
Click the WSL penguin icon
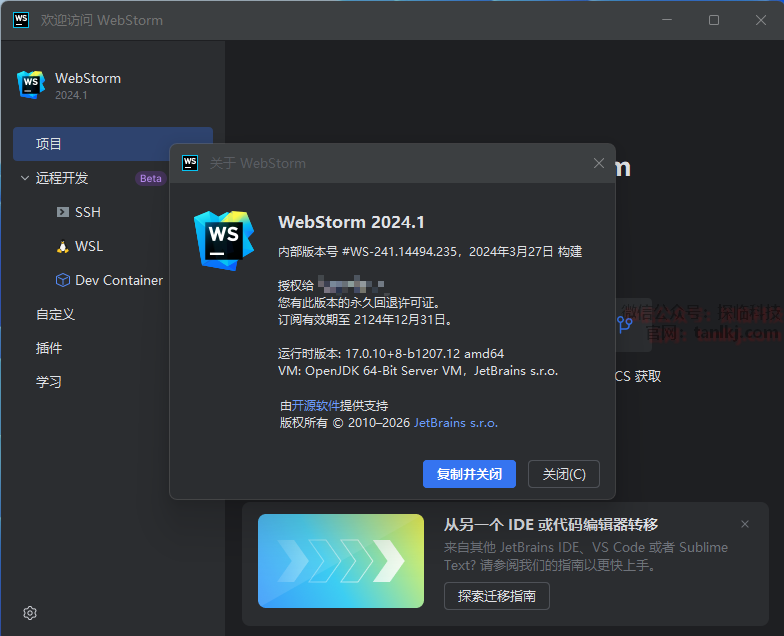pos(62,246)
